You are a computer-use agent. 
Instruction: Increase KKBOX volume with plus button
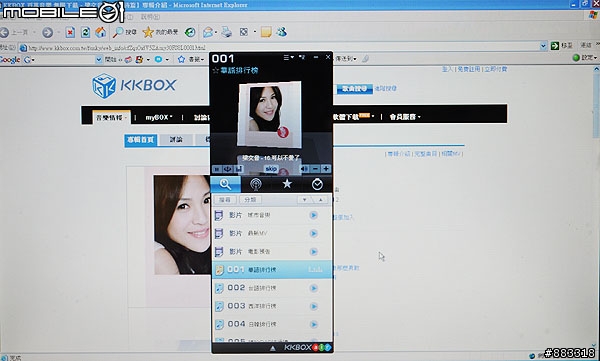click(326, 169)
